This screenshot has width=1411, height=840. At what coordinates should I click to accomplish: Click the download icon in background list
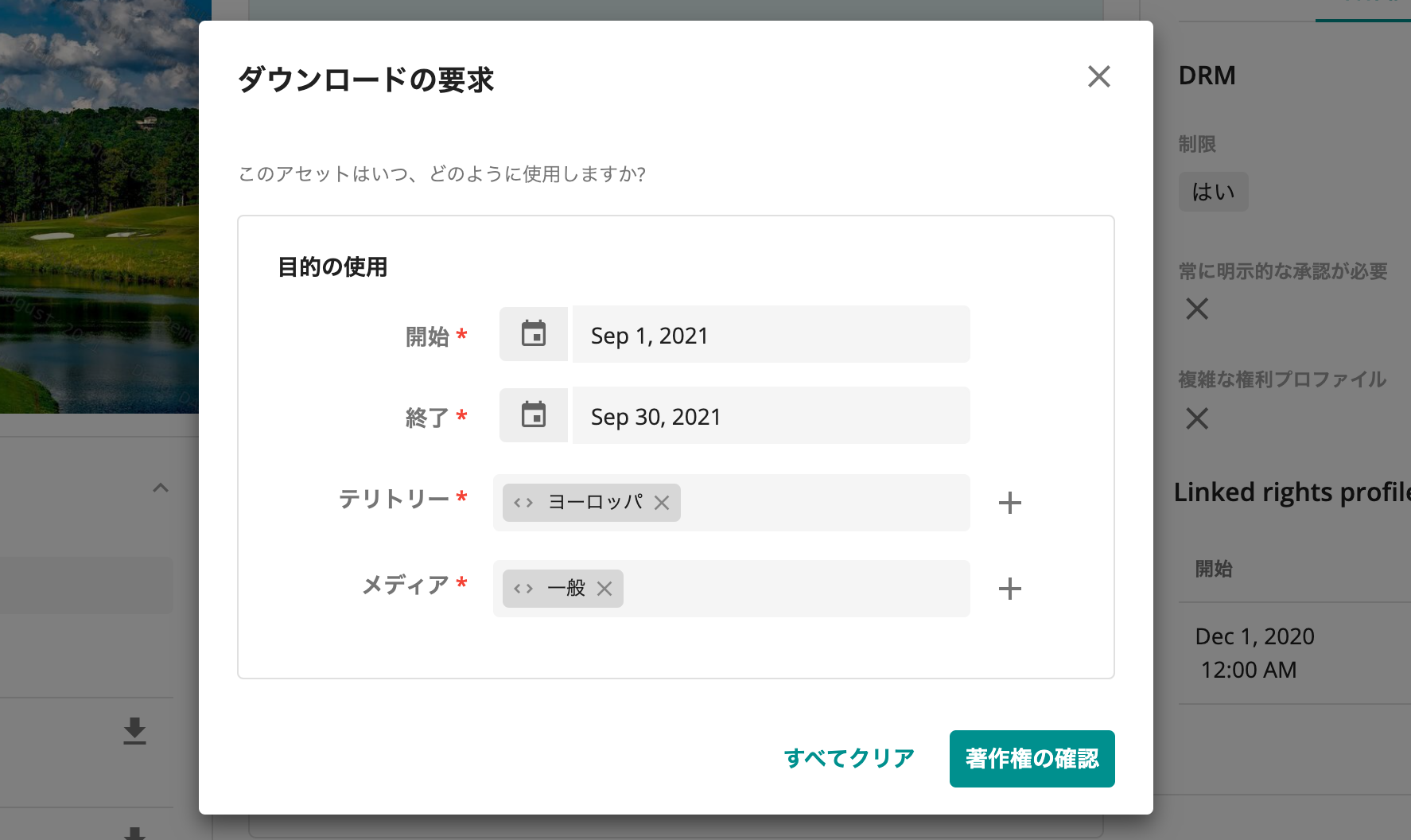coord(135,731)
